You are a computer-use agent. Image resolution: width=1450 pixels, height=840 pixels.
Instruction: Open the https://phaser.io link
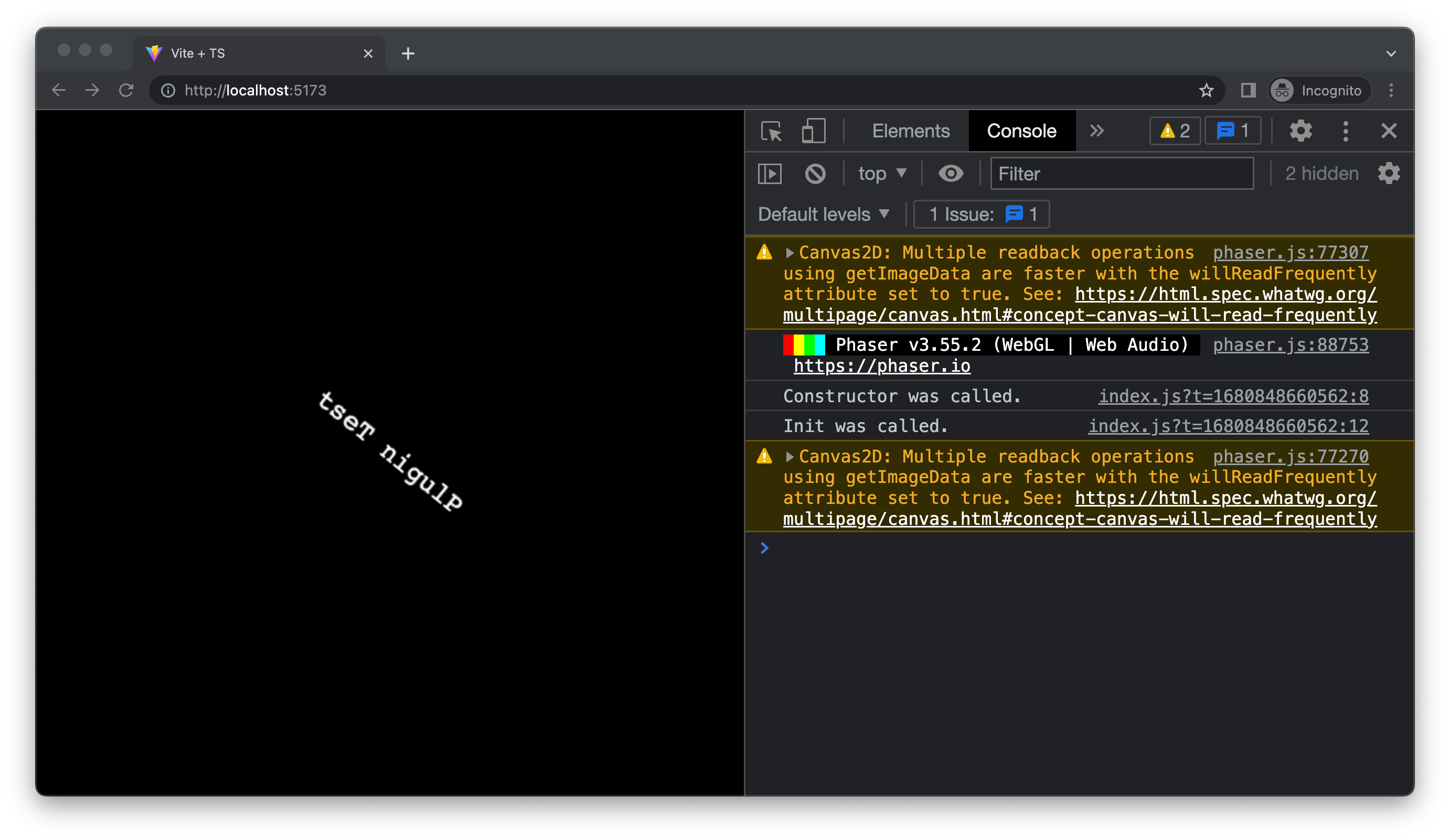click(882, 365)
